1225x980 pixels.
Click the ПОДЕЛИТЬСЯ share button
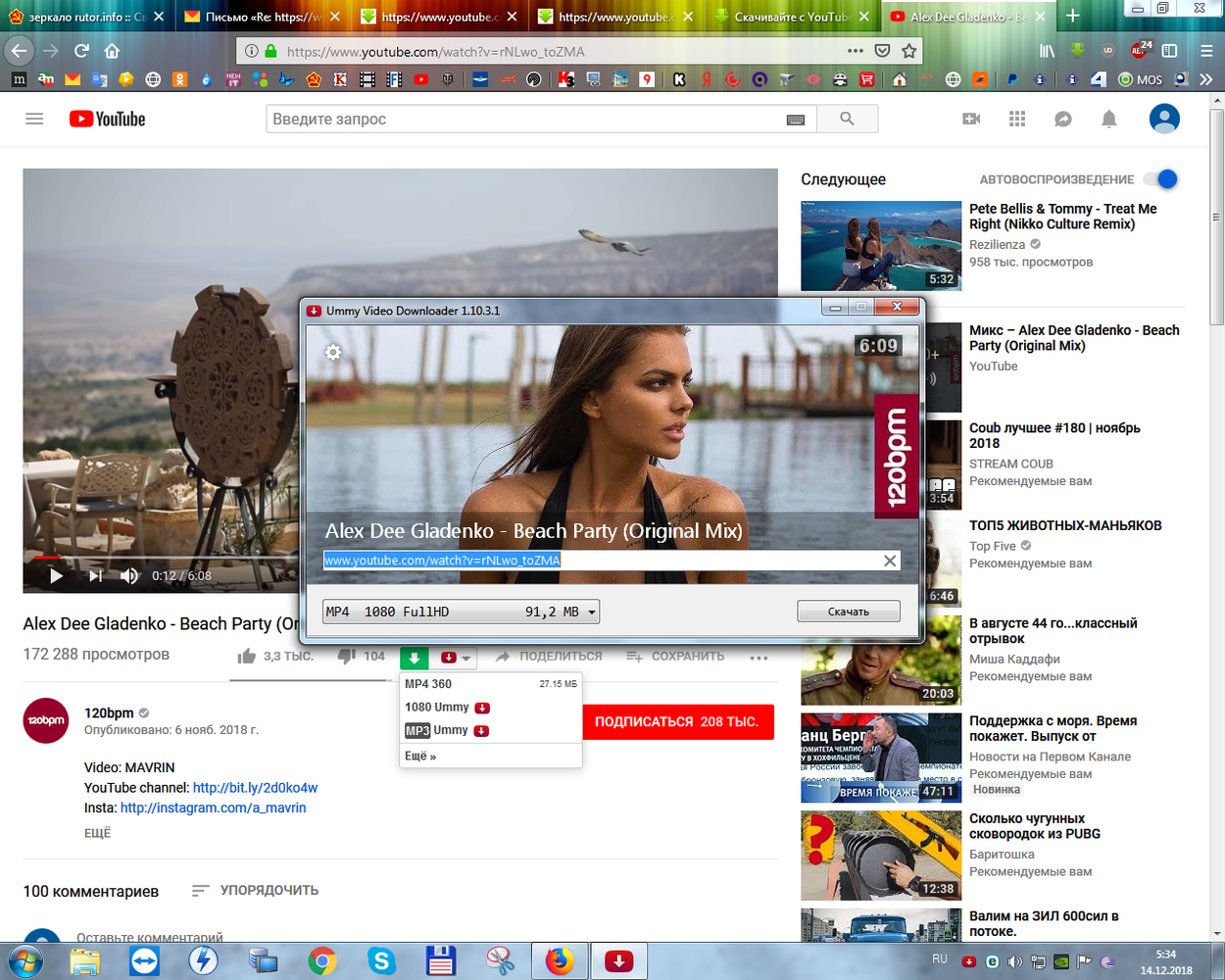[549, 657]
